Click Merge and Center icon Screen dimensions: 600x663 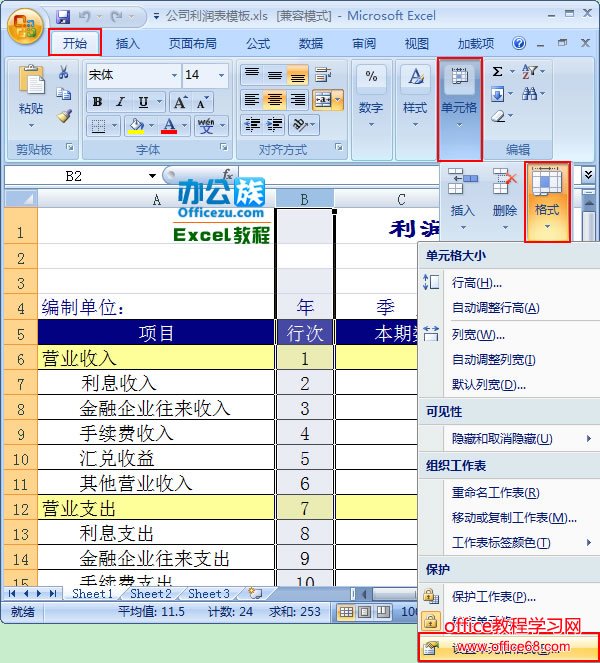click(x=323, y=100)
